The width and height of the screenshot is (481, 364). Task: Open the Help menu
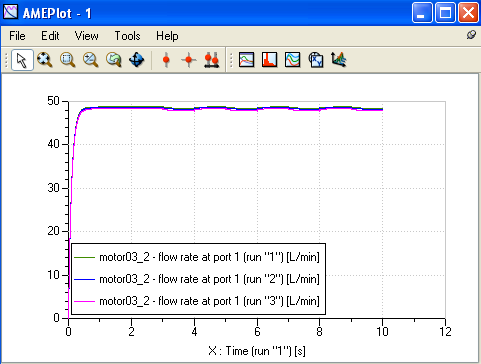click(167, 36)
